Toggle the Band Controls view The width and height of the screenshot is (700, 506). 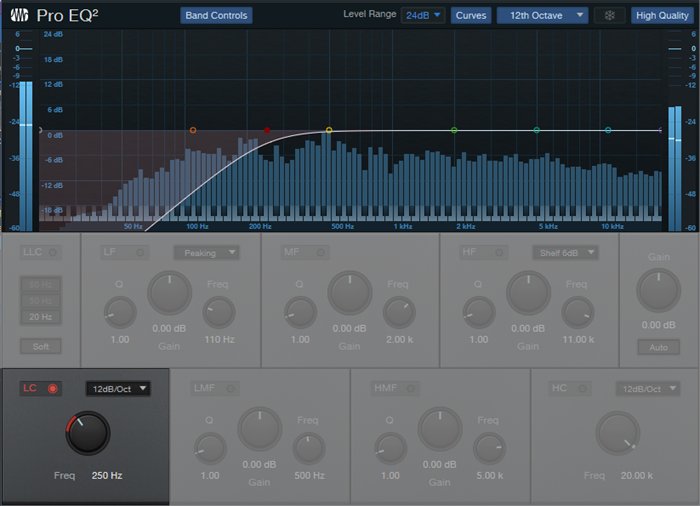(x=217, y=16)
